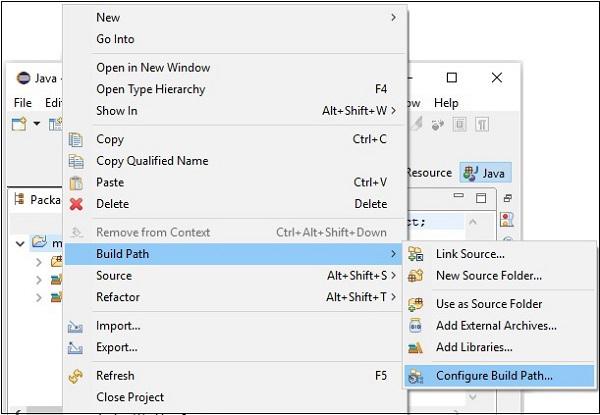Select Close Project menu entry
The width and height of the screenshot is (600, 415).
click(x=130, y=397)
